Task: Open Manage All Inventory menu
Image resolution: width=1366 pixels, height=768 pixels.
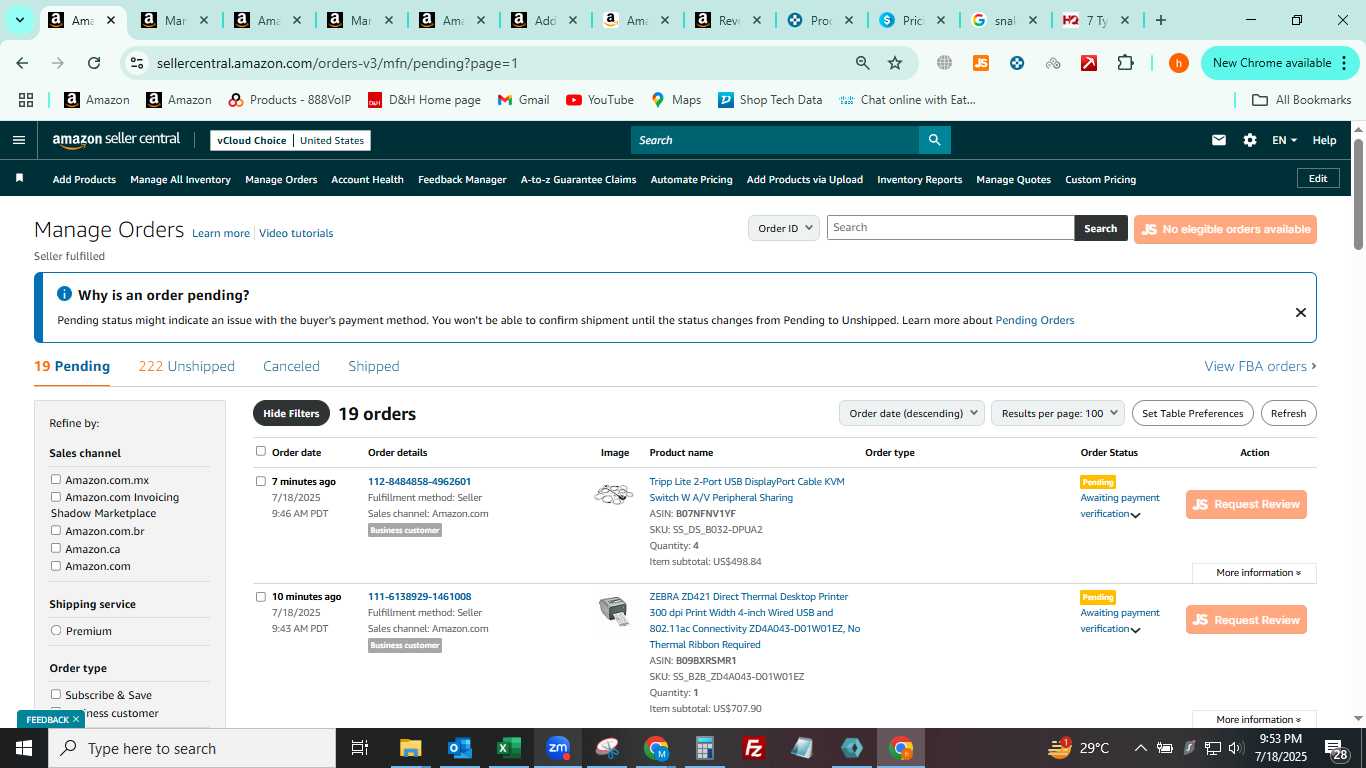Action: coord(180,180)
